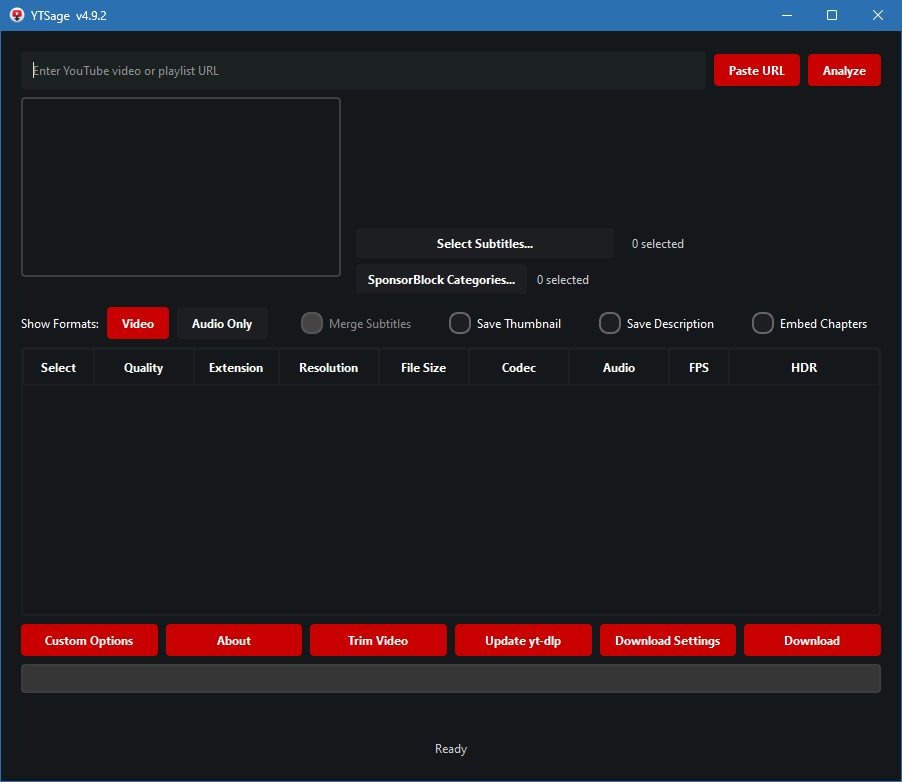Enable the Save Description checkbox
Viewport: 902px width, 782px height.
pos(610,324)
